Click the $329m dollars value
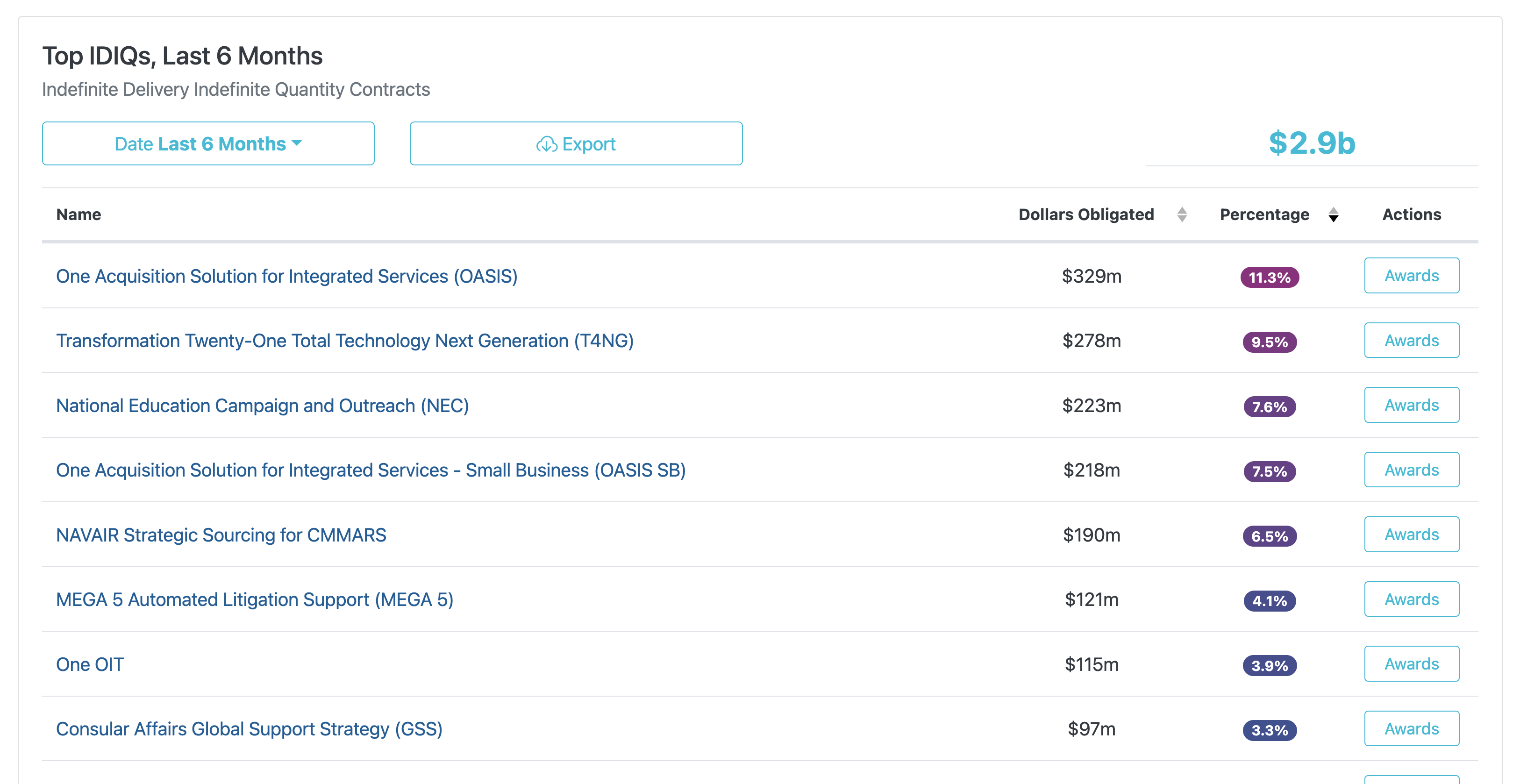Image resolution: width=1513 pixels, height=784 pixels. [1091, 276]
